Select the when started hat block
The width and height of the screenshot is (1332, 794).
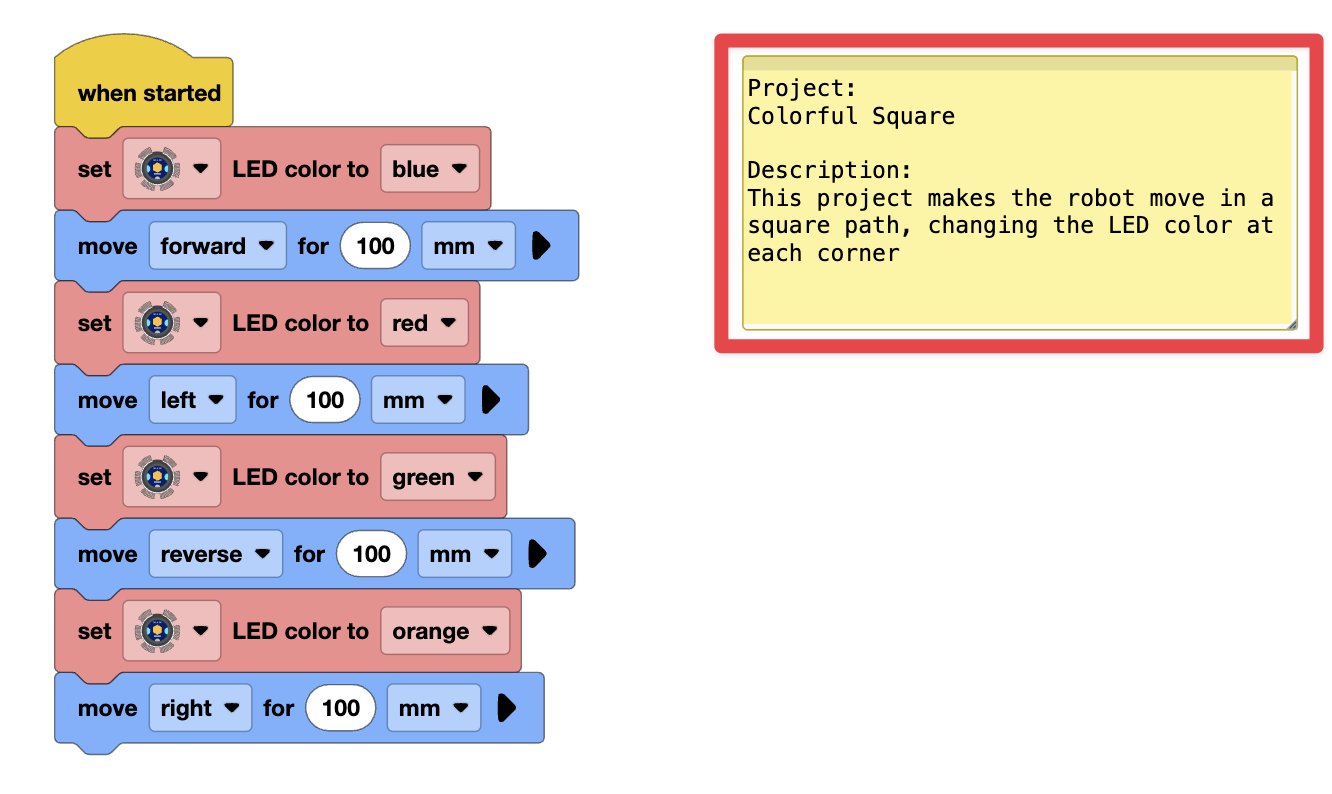click(x=144, y=93)
